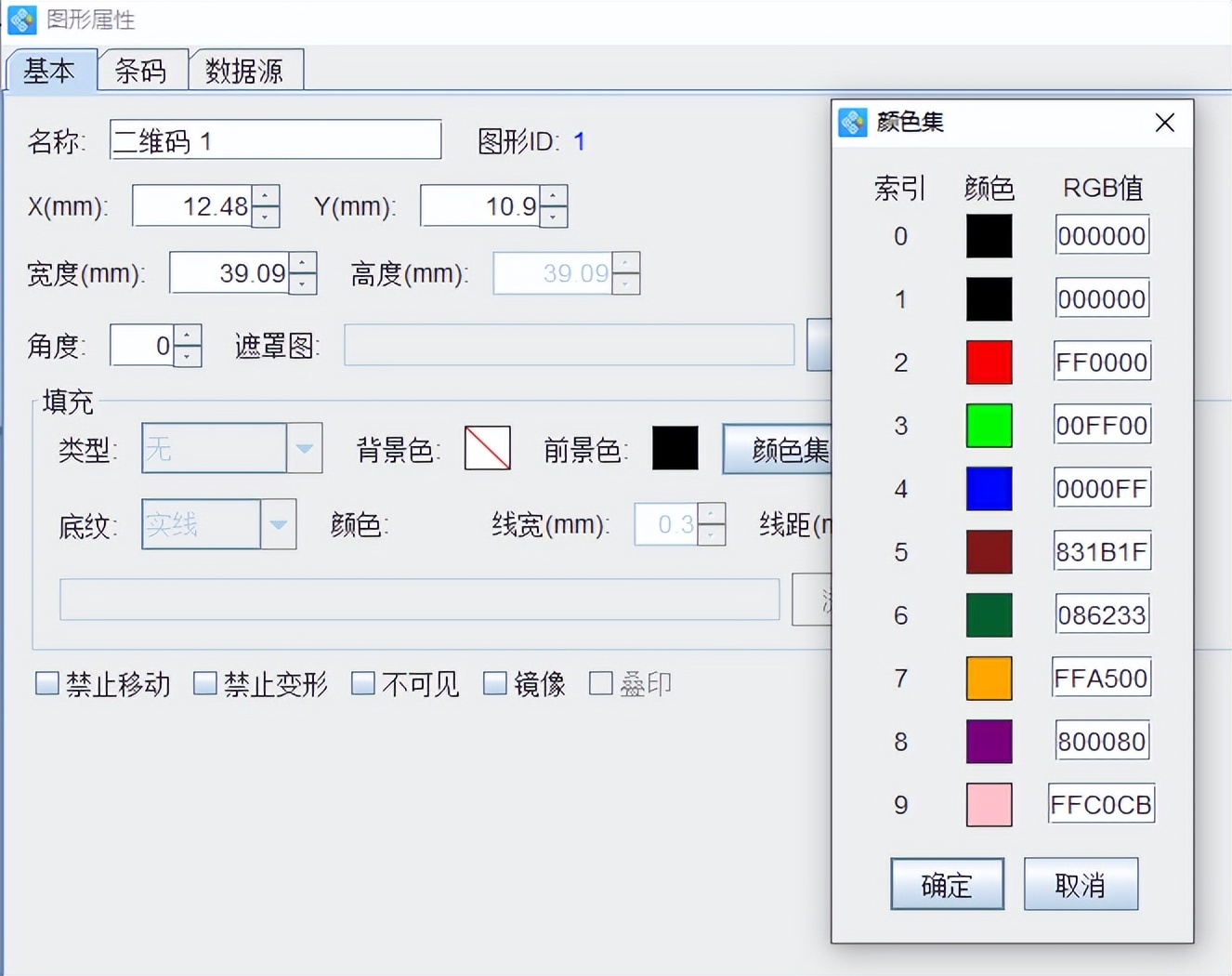The image size is (1232, 976).
Task: Select the pink FFC0CB swatch at index 9
Action: point(989,805)
